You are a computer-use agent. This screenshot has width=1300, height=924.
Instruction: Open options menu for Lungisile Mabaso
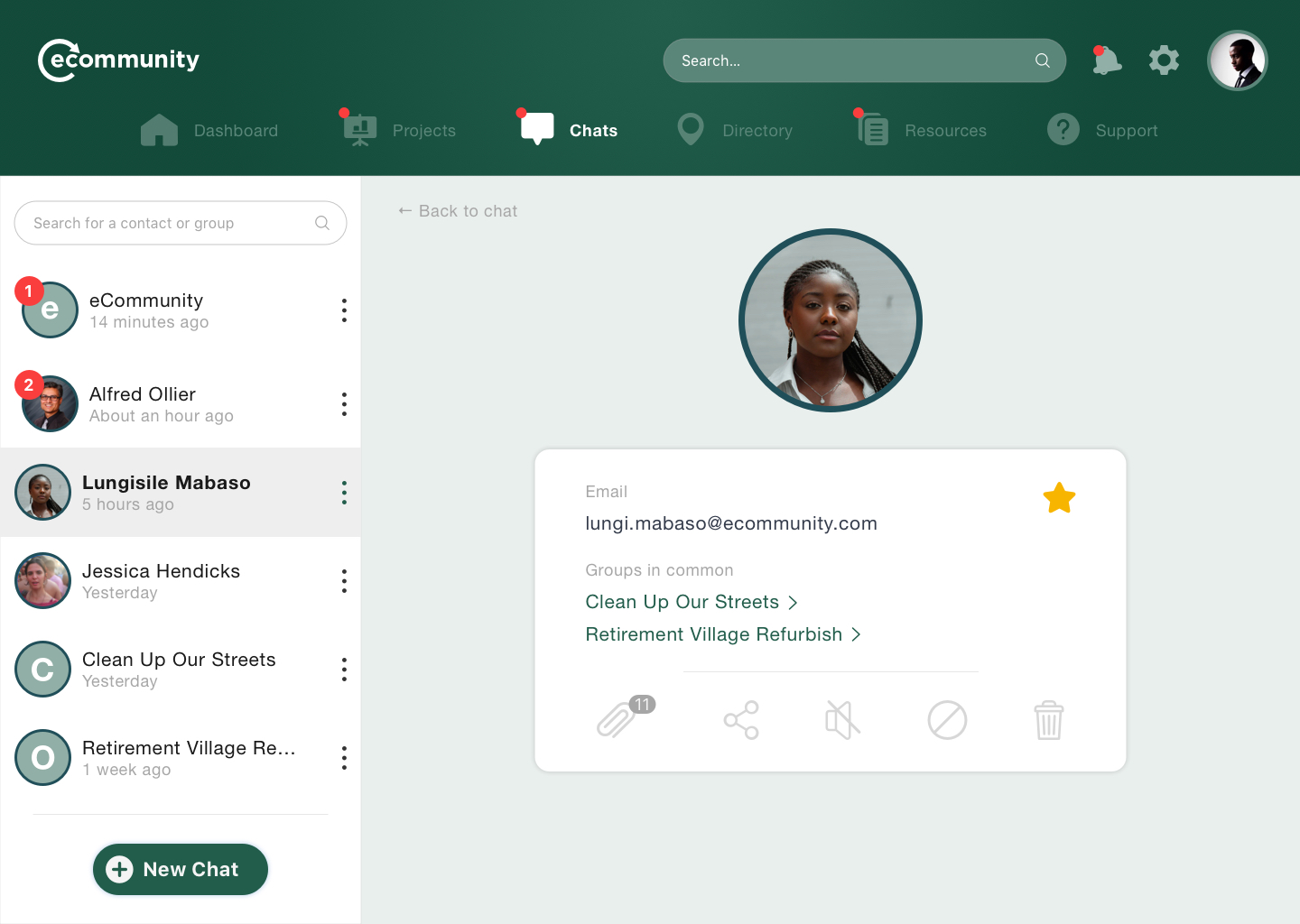344,493
